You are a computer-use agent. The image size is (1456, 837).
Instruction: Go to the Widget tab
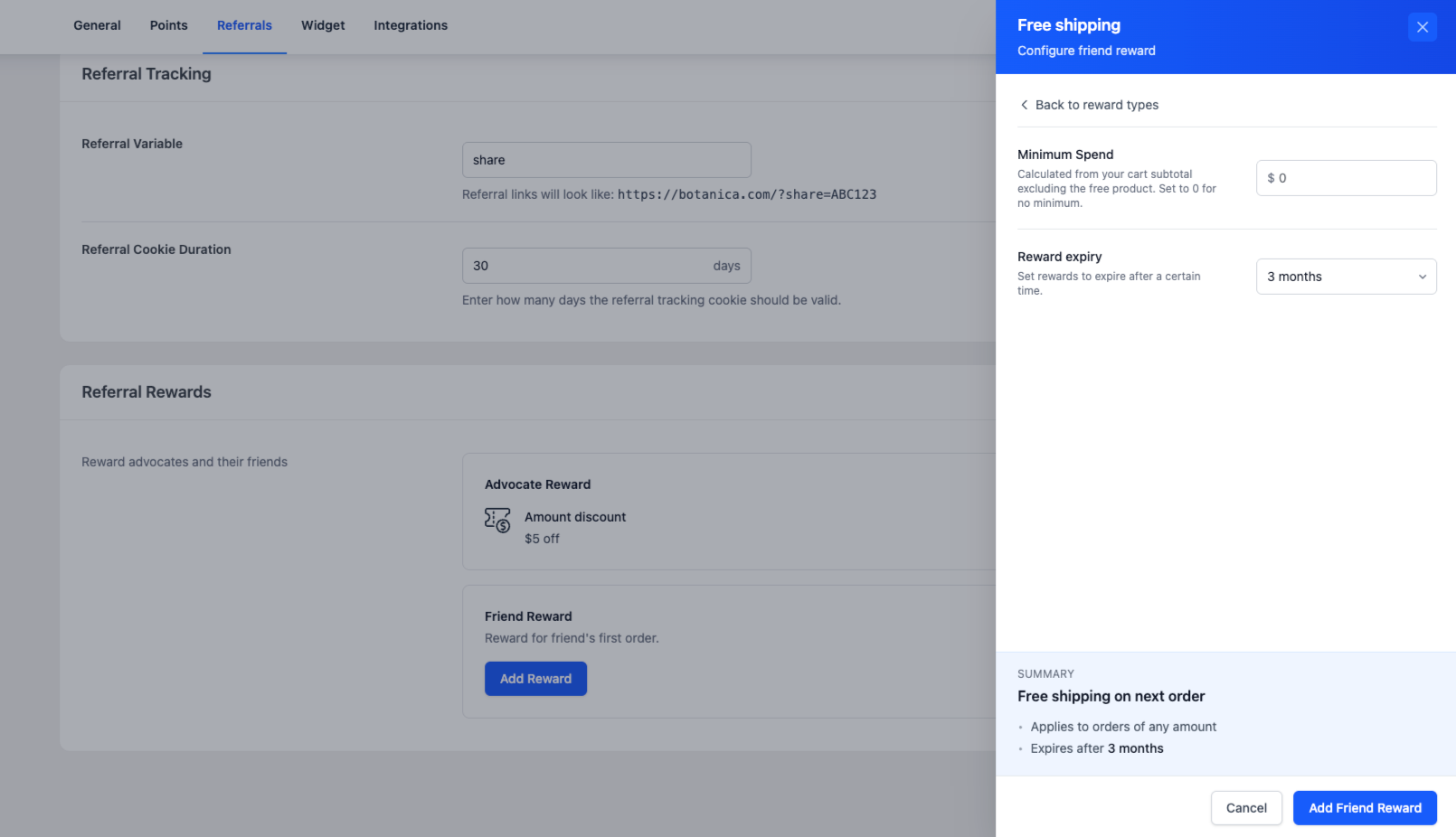point(323,25)
